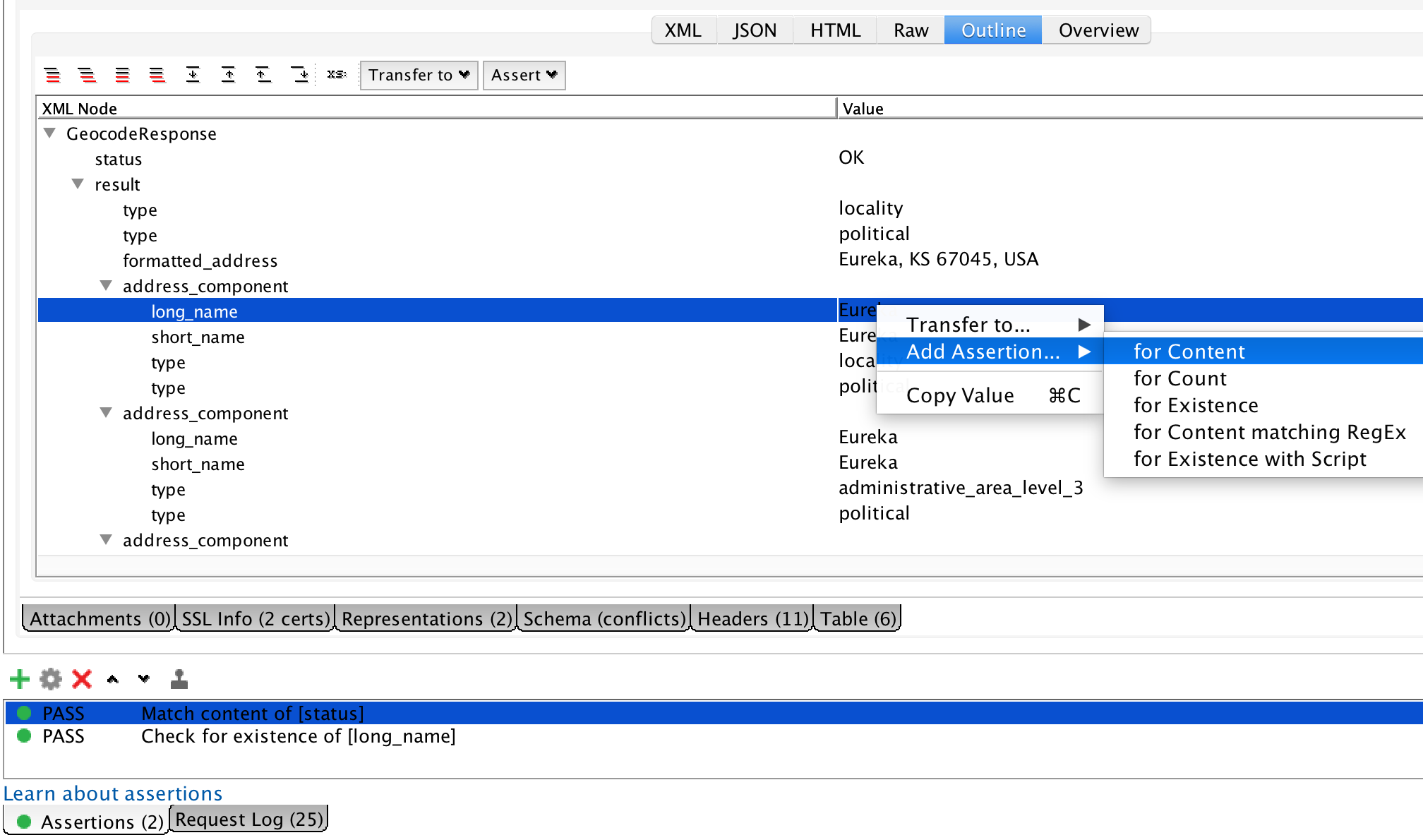Choose 'for Content matching RegEx' in the context menu
Screen dimensions: 1423x840
tap(1269, 432)
